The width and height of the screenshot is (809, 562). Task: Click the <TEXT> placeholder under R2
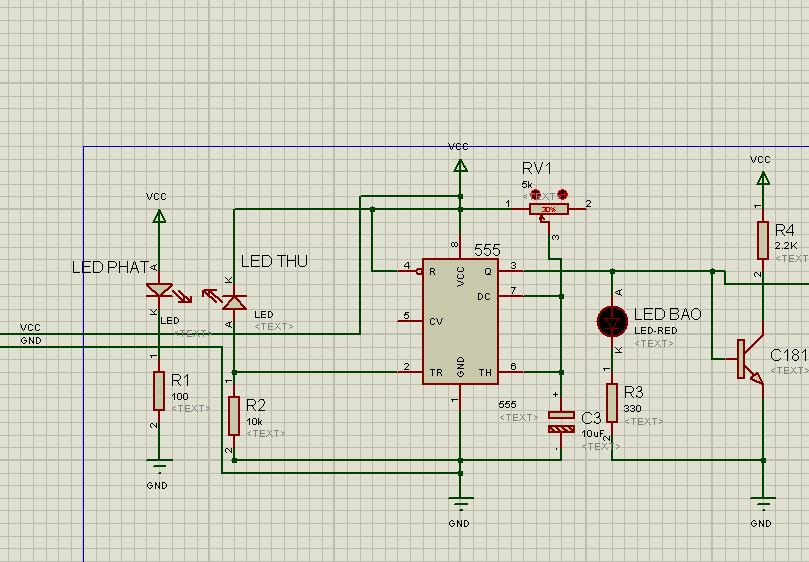point(266,433)
